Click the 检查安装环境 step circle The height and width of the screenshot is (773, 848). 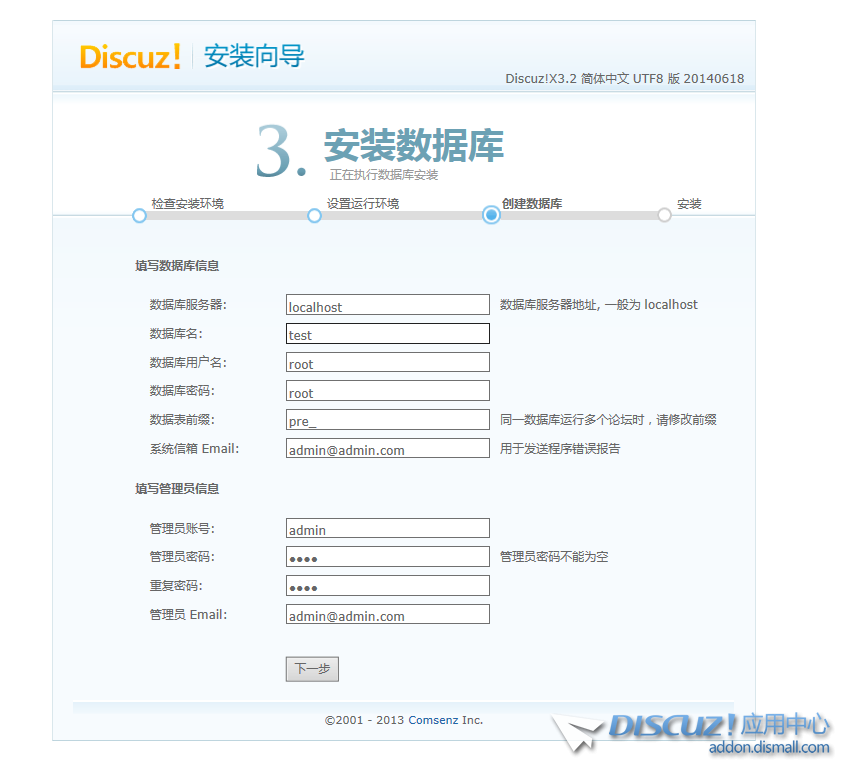click(139, 215)
